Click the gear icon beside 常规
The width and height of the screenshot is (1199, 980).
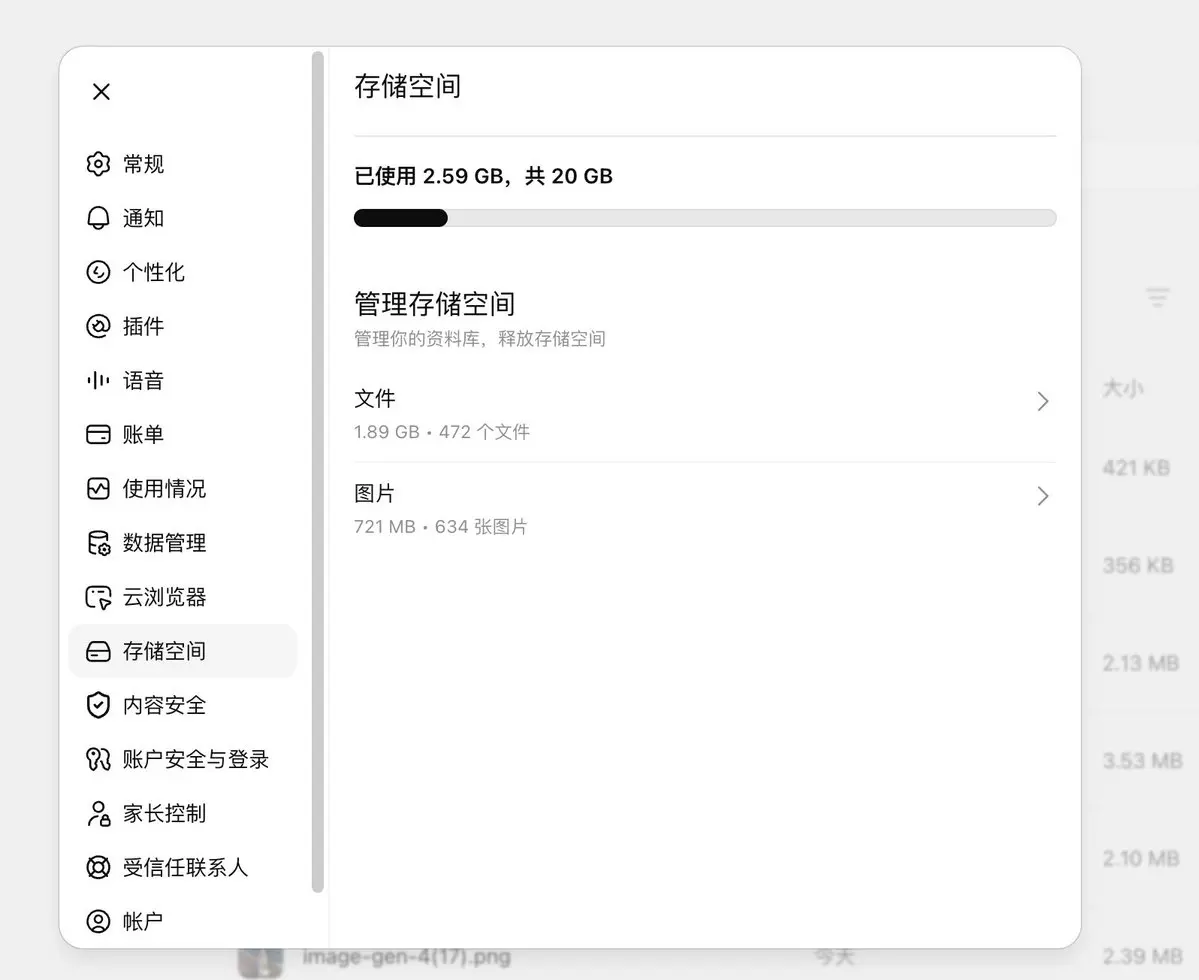pos(98,164)
